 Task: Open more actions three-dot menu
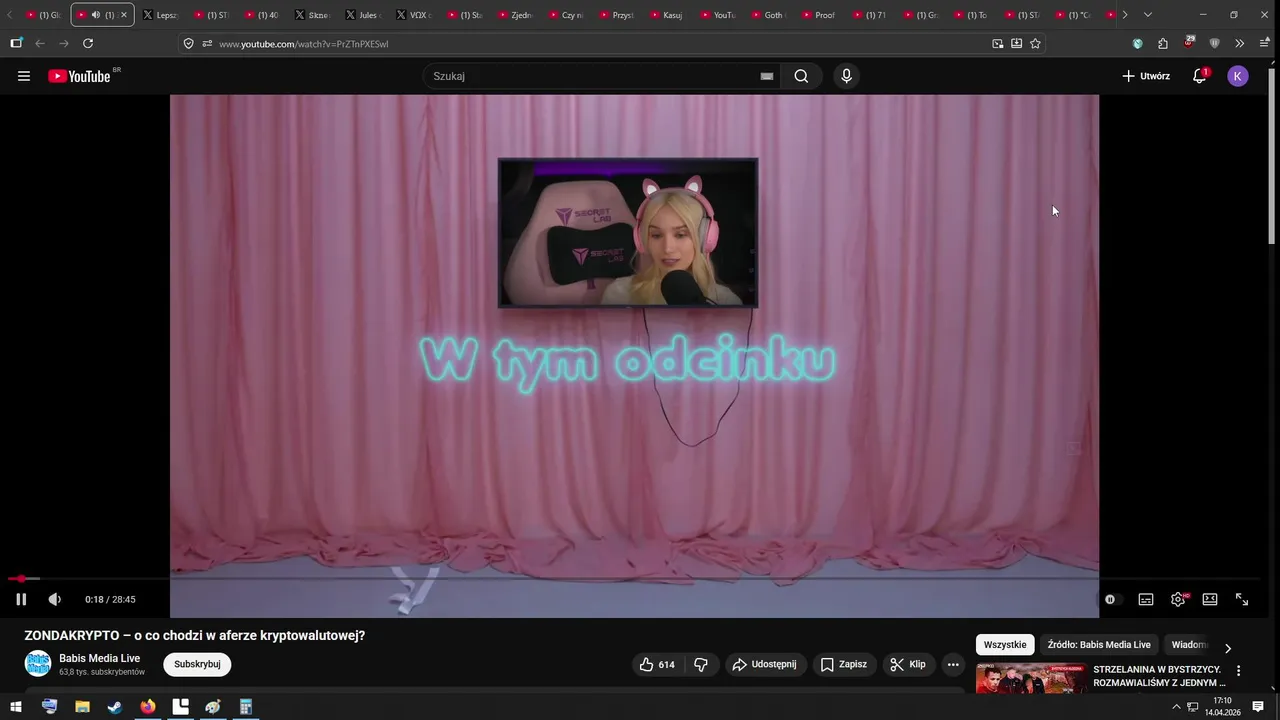[x=953, y=664]
